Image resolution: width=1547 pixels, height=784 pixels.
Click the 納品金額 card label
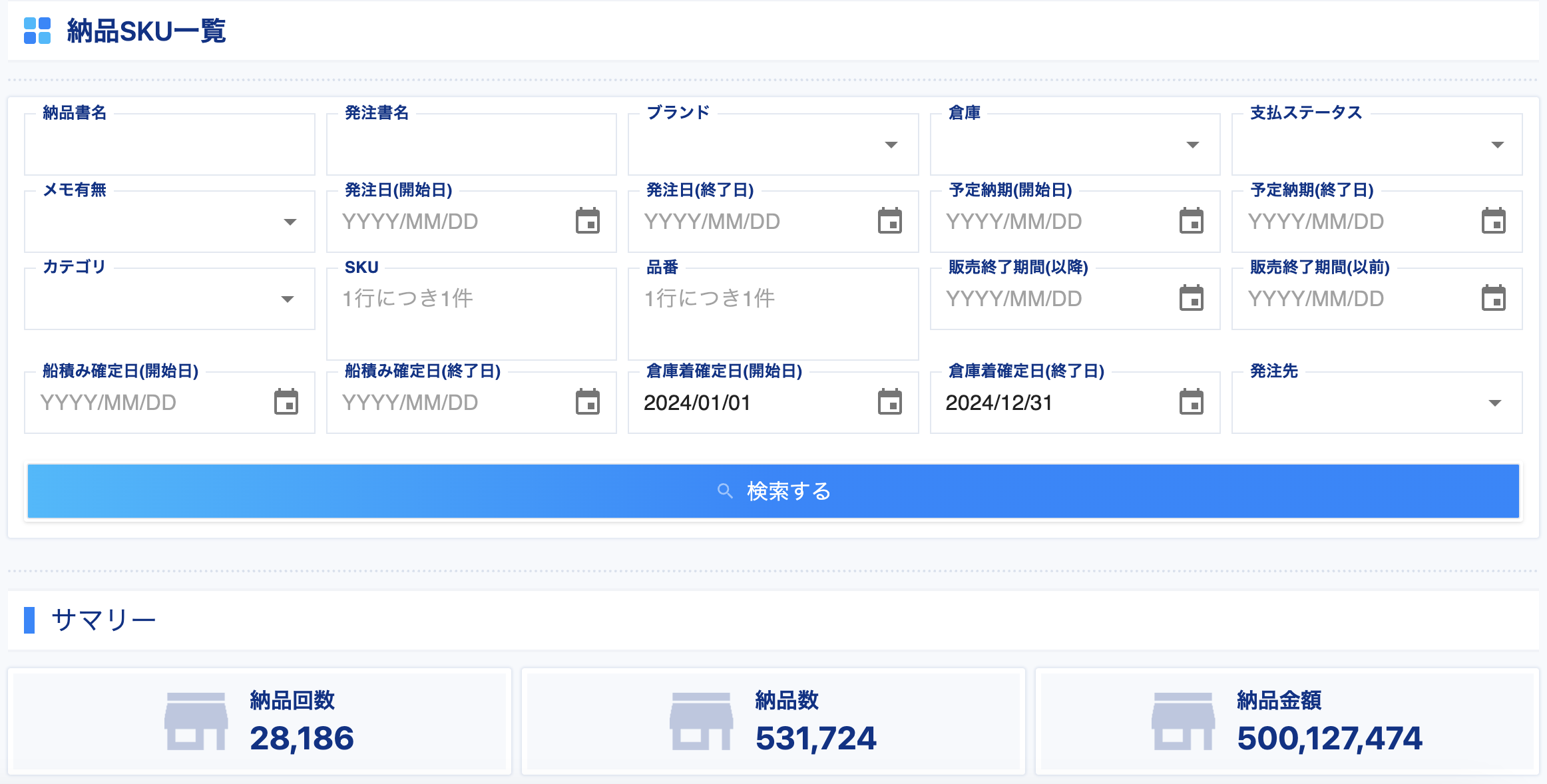(1279, 700)
